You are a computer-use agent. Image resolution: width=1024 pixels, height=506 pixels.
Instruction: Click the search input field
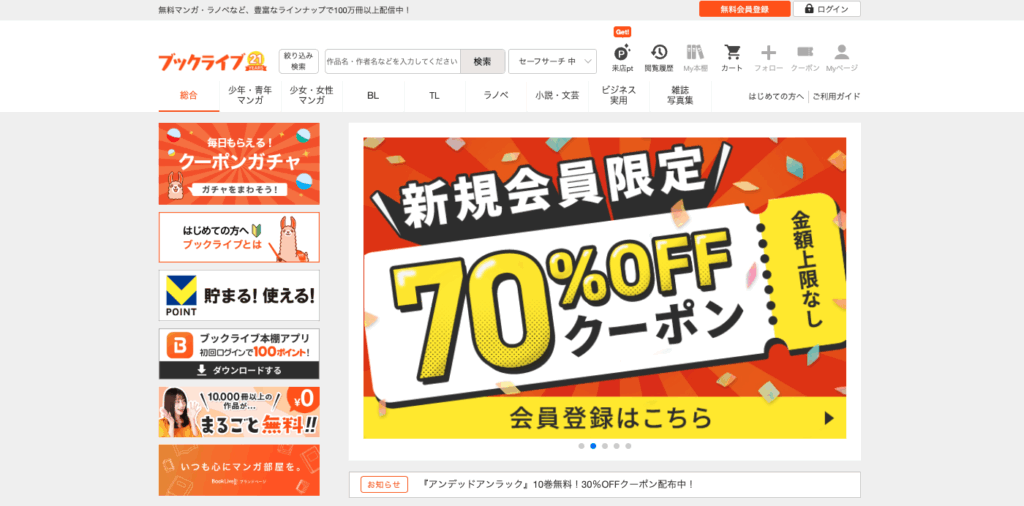point(392,61)
